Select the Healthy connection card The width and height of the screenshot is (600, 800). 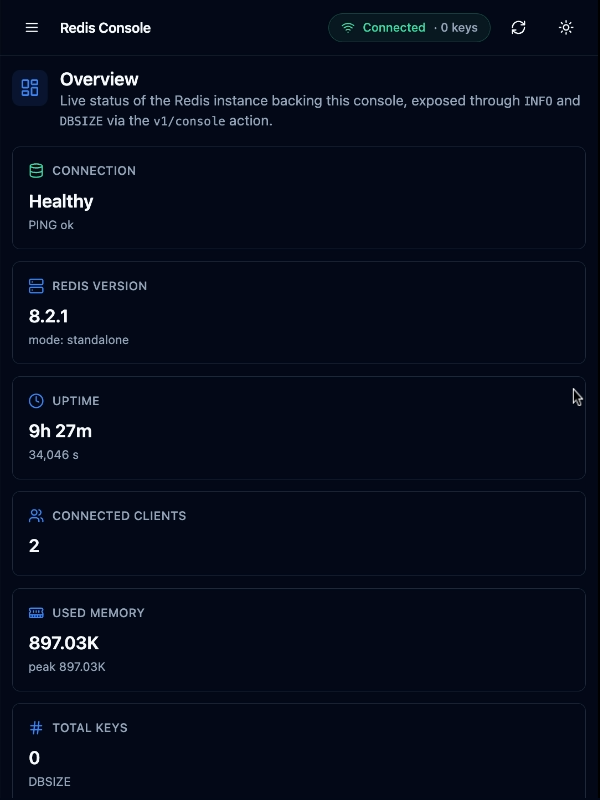(x=299, y=197)
